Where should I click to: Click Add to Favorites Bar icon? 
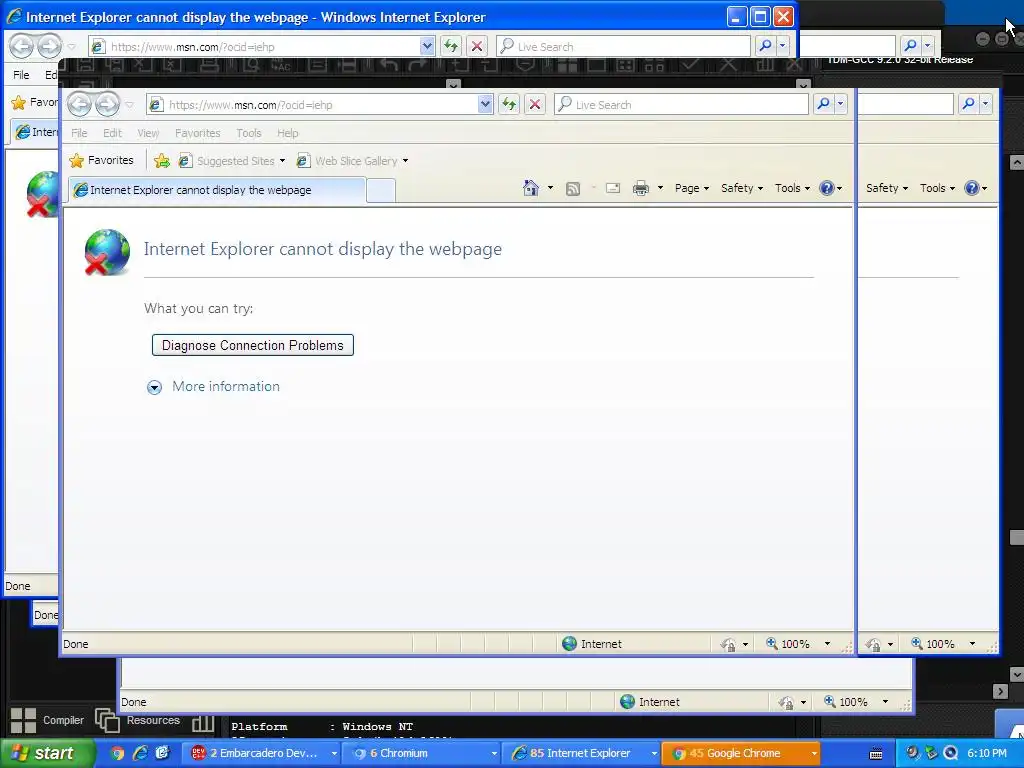pyautogui.click(x=162, y=161)
